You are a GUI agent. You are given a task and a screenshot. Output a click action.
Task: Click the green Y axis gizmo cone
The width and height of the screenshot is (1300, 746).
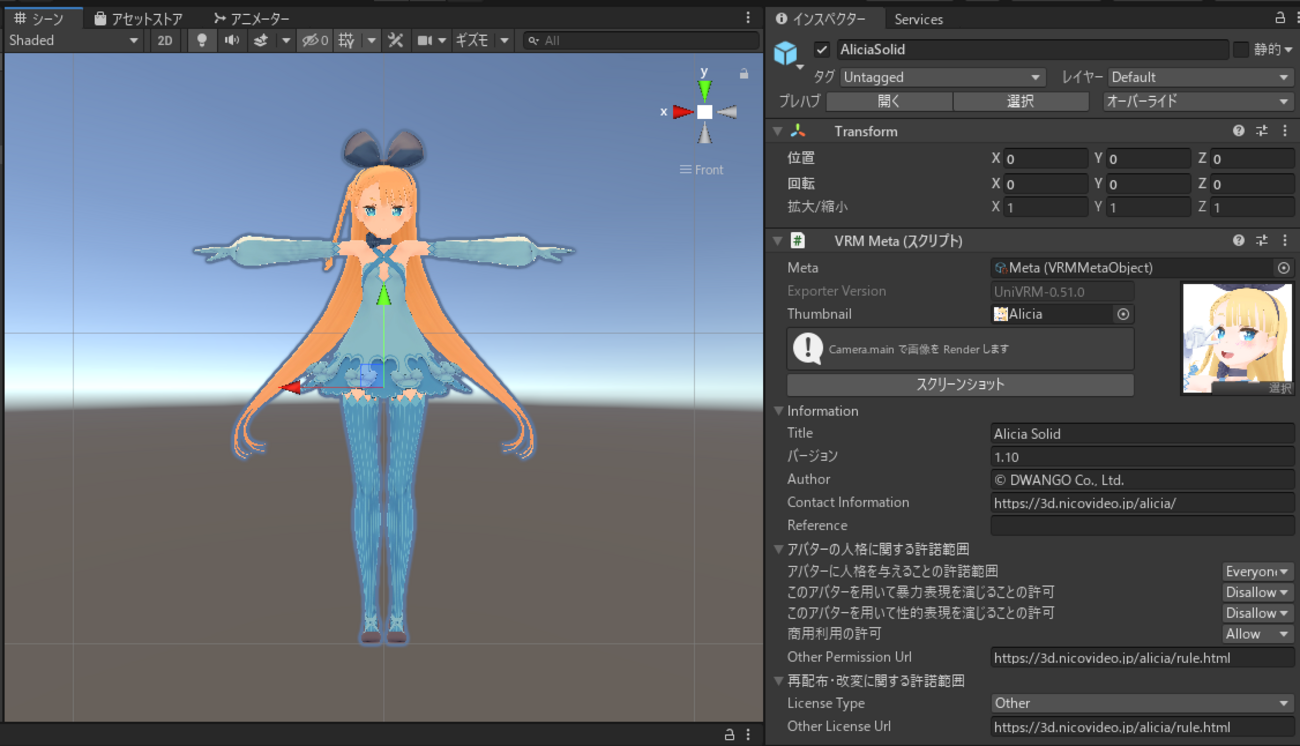[x=705, y=89]
